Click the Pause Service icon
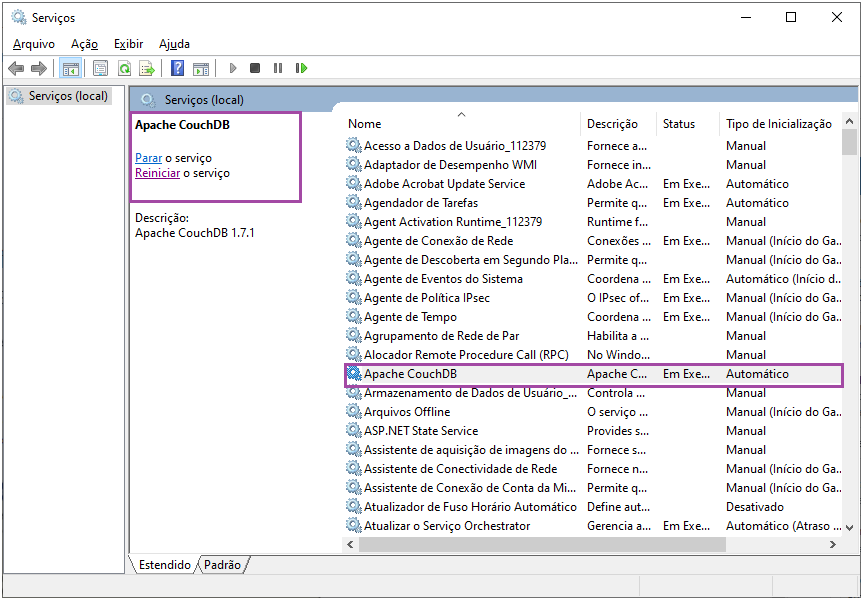 278,68
